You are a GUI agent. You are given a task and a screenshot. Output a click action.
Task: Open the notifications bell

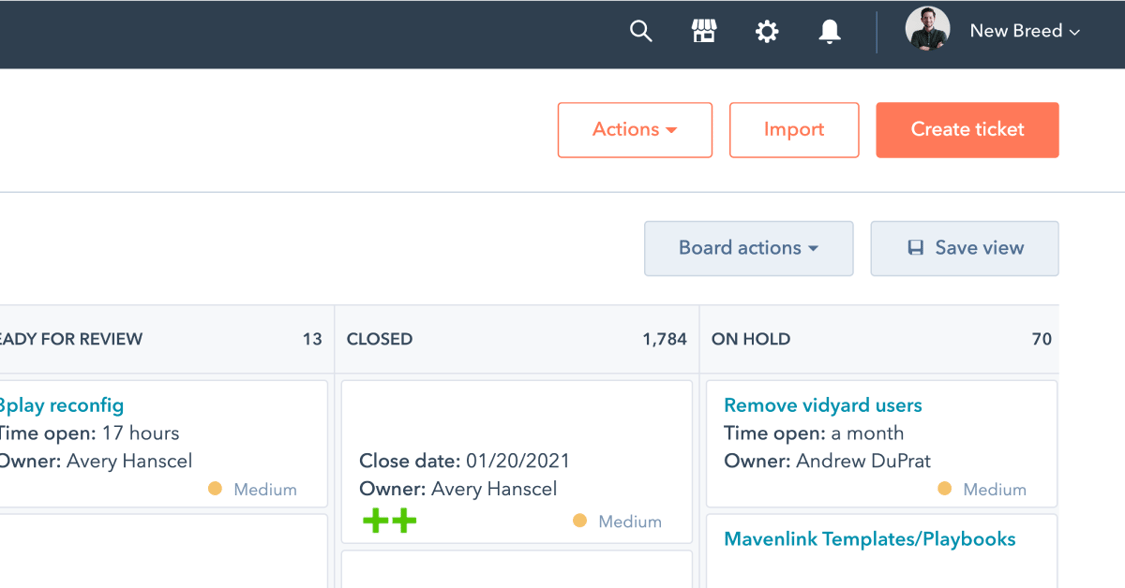pyautogui.click(x=828, y=31)
